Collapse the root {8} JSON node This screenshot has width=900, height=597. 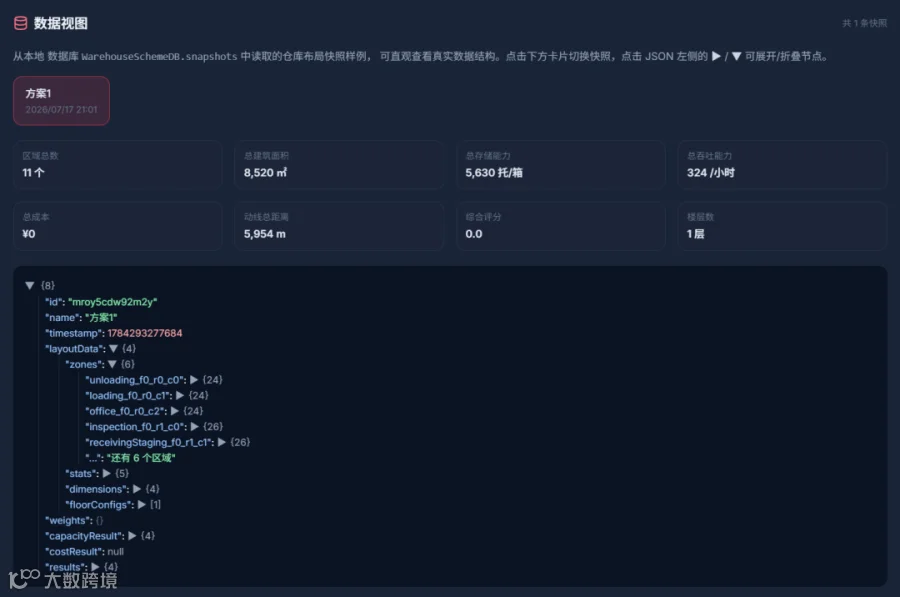tap(30, 285)
